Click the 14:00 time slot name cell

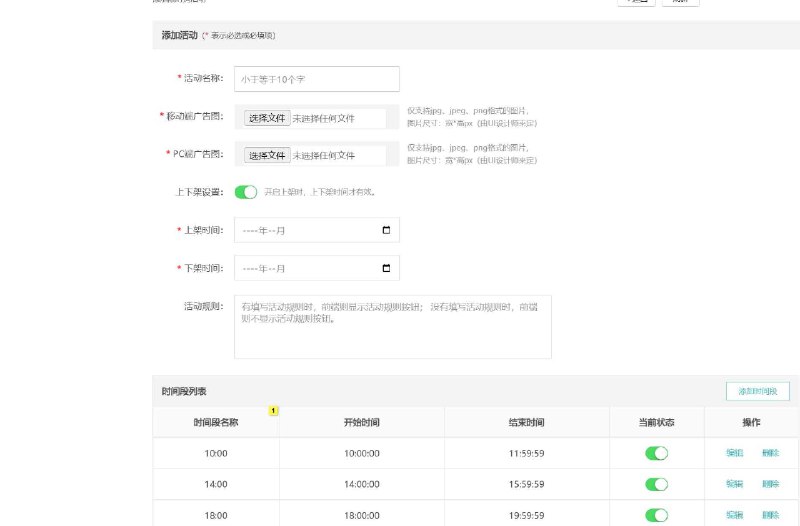(216, 484)
